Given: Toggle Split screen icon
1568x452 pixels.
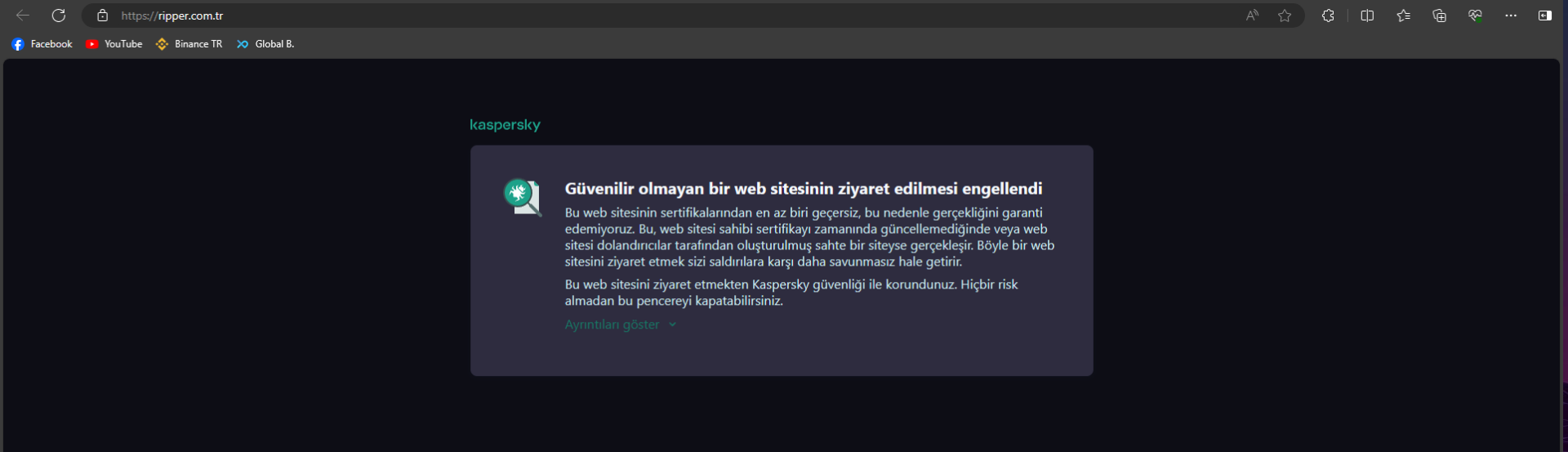Looking at the screenshot, I should [1367, 16].
